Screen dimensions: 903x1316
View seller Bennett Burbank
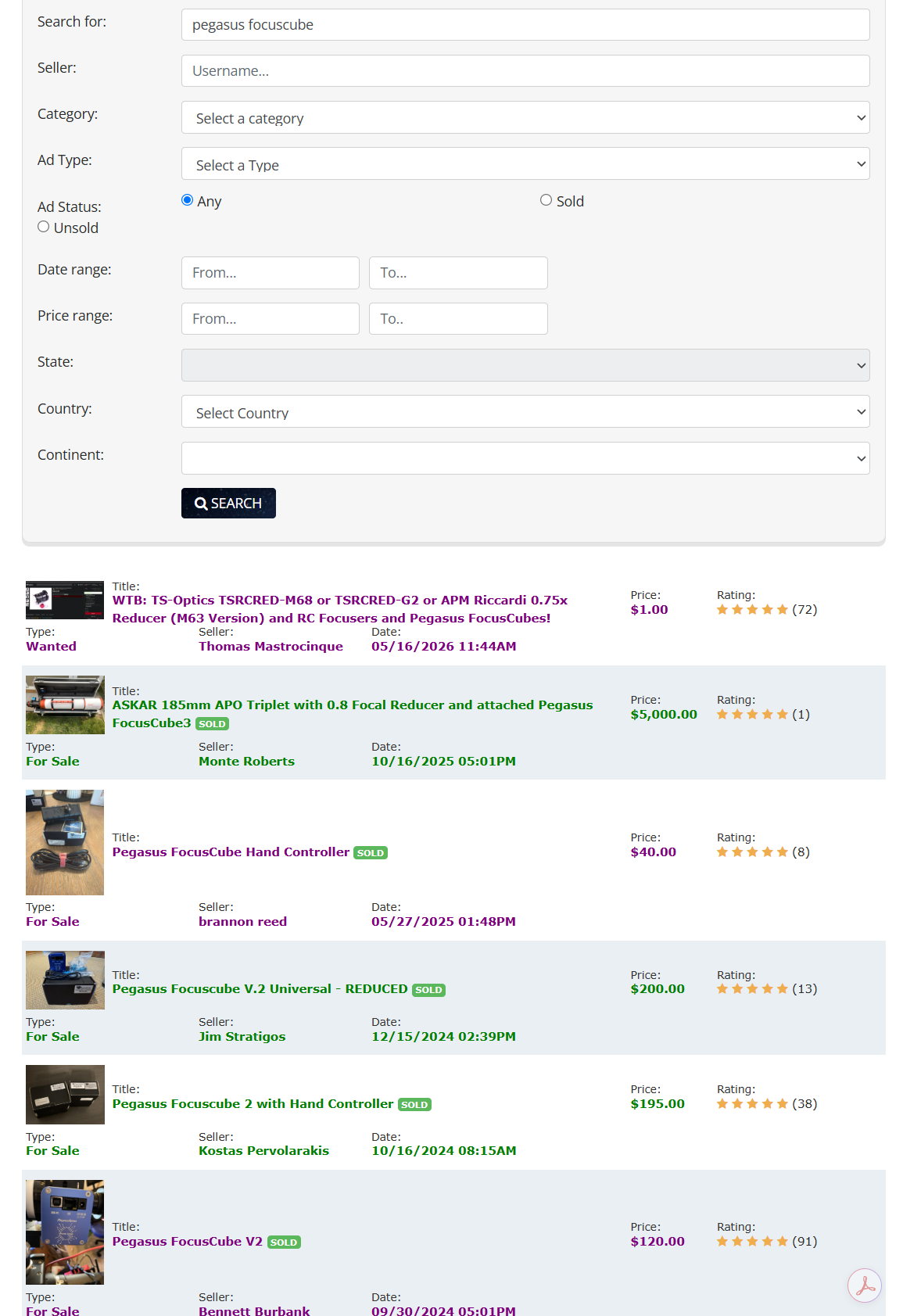tap(254, 1311)
